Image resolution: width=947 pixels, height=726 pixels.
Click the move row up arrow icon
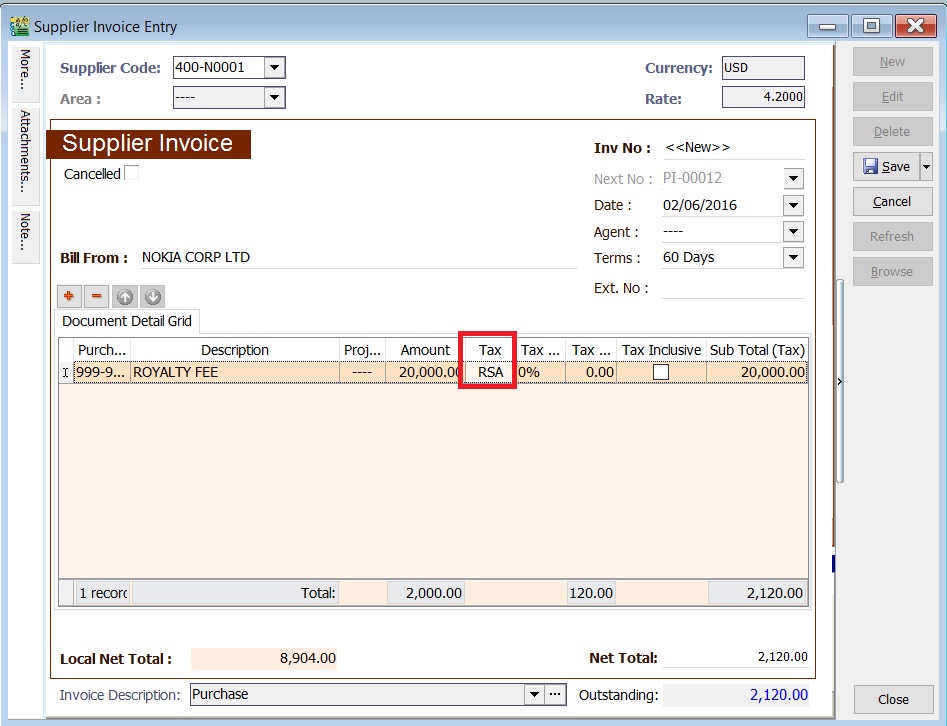point(125,296)
